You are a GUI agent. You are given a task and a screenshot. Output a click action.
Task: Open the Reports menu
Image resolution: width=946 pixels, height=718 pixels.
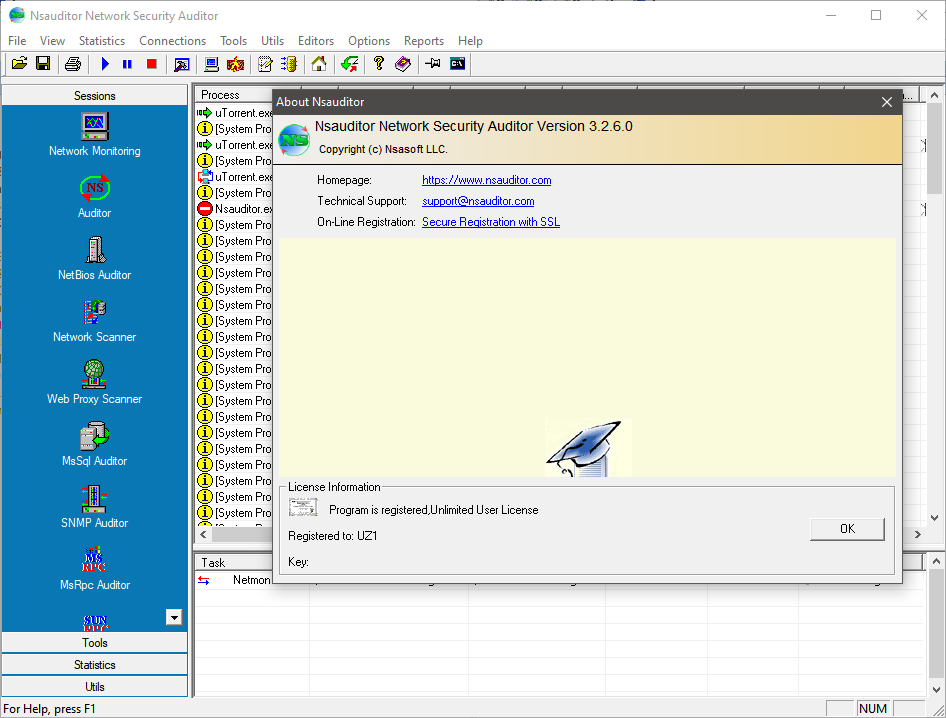pyautogui.click(x=424, y=40)
